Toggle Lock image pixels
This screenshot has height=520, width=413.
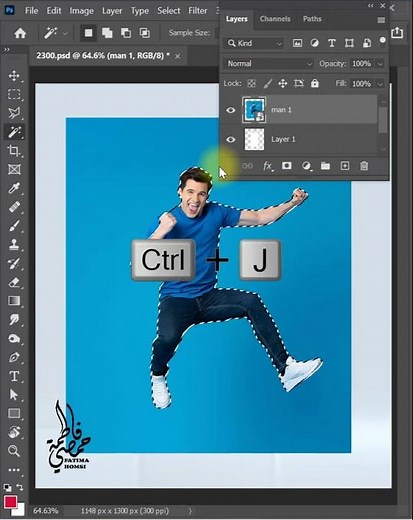[x=267, y=83]
